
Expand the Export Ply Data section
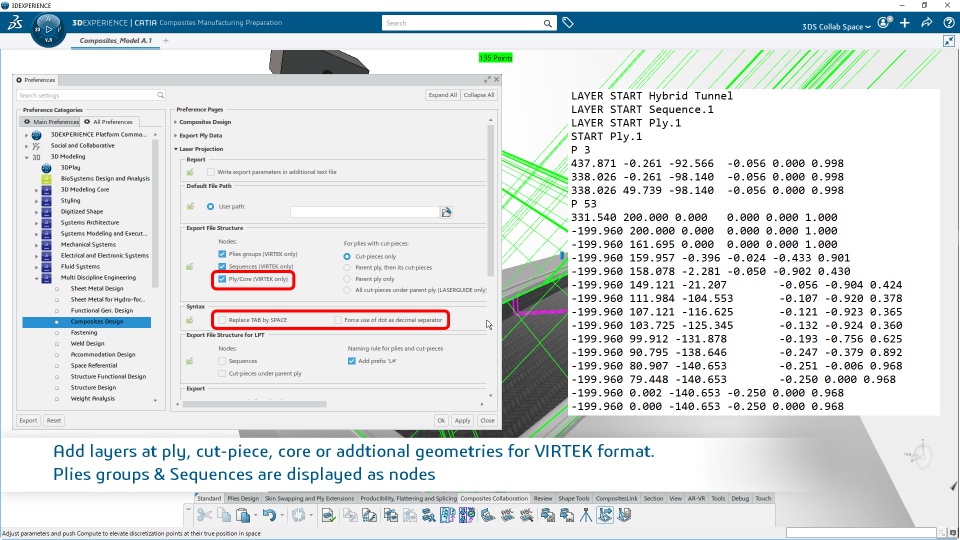(x=176, y=135)
